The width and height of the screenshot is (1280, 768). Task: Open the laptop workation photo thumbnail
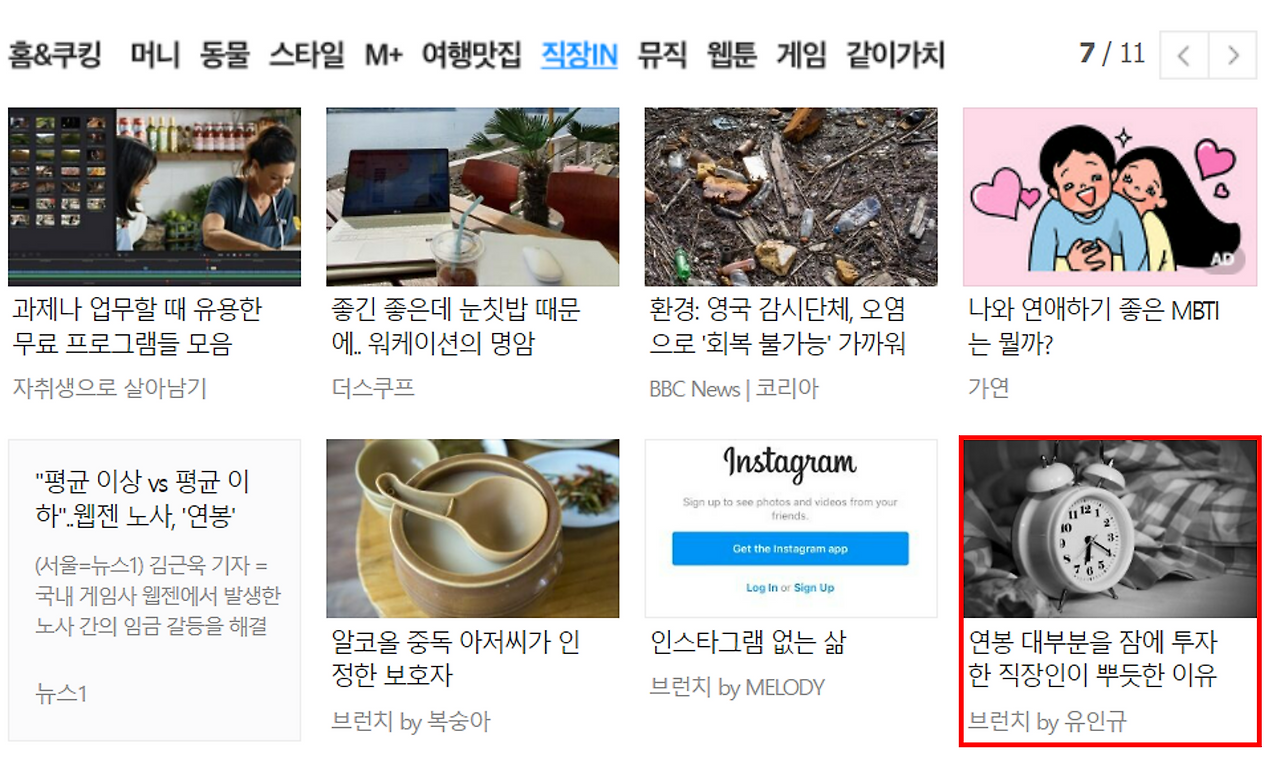click(x=473, y=197)
